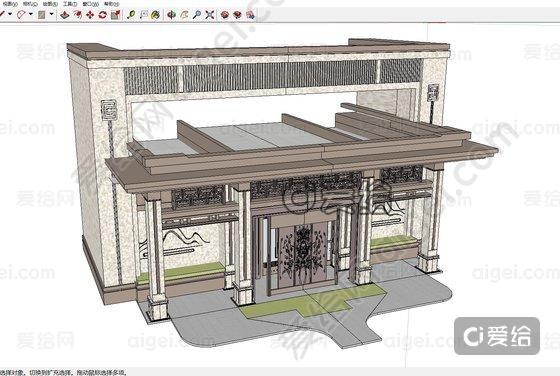Screen dimensions: 560x376
Task: Open the 窗口(W) menu
Action: pyautogui.click(x=91, y=4)
